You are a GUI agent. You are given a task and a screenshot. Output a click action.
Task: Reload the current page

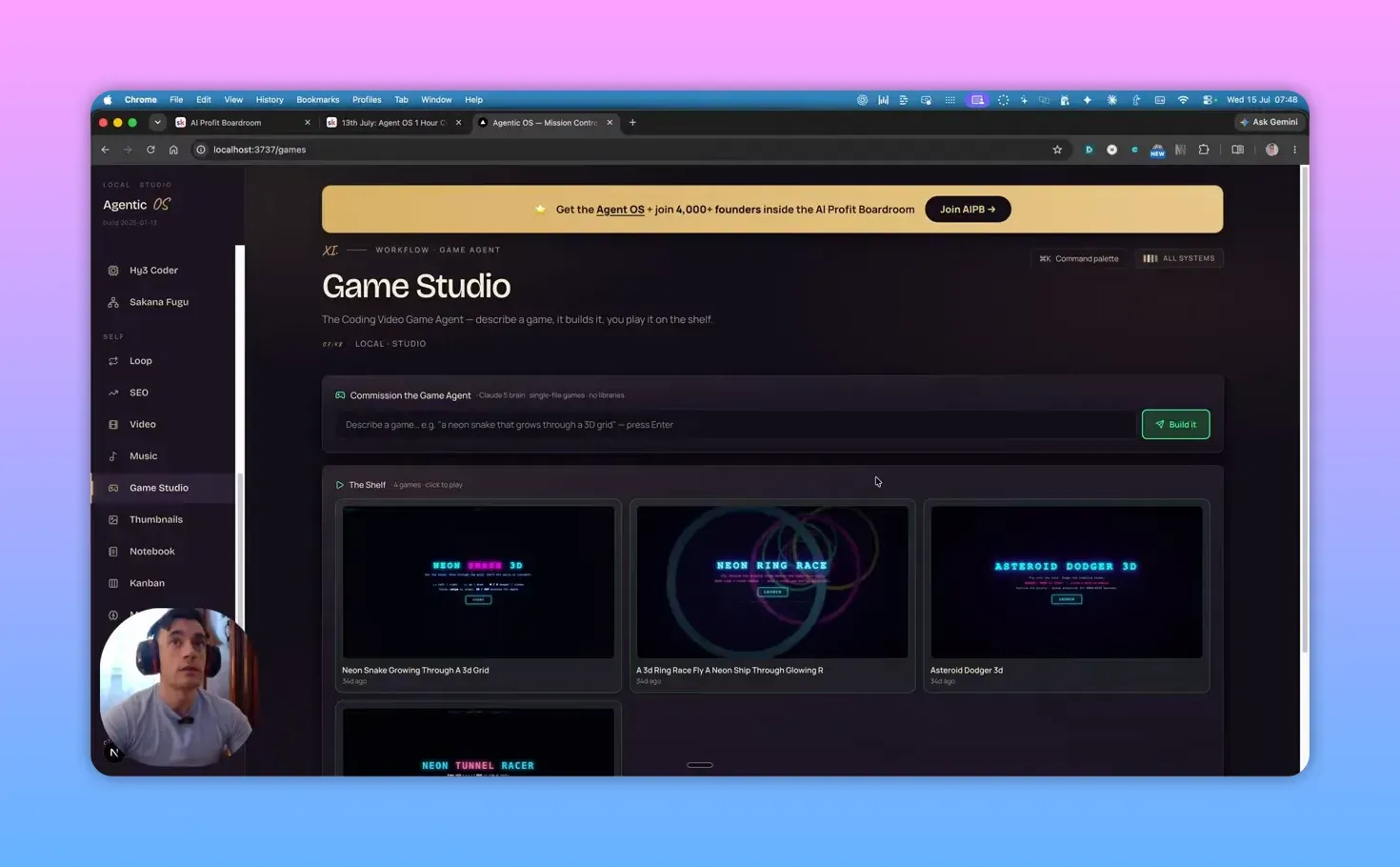[150, 150]
